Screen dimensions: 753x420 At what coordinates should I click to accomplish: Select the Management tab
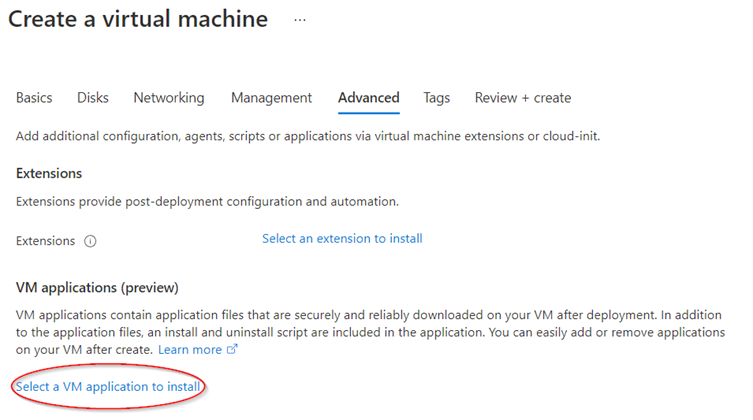click(x=271, y=98)
